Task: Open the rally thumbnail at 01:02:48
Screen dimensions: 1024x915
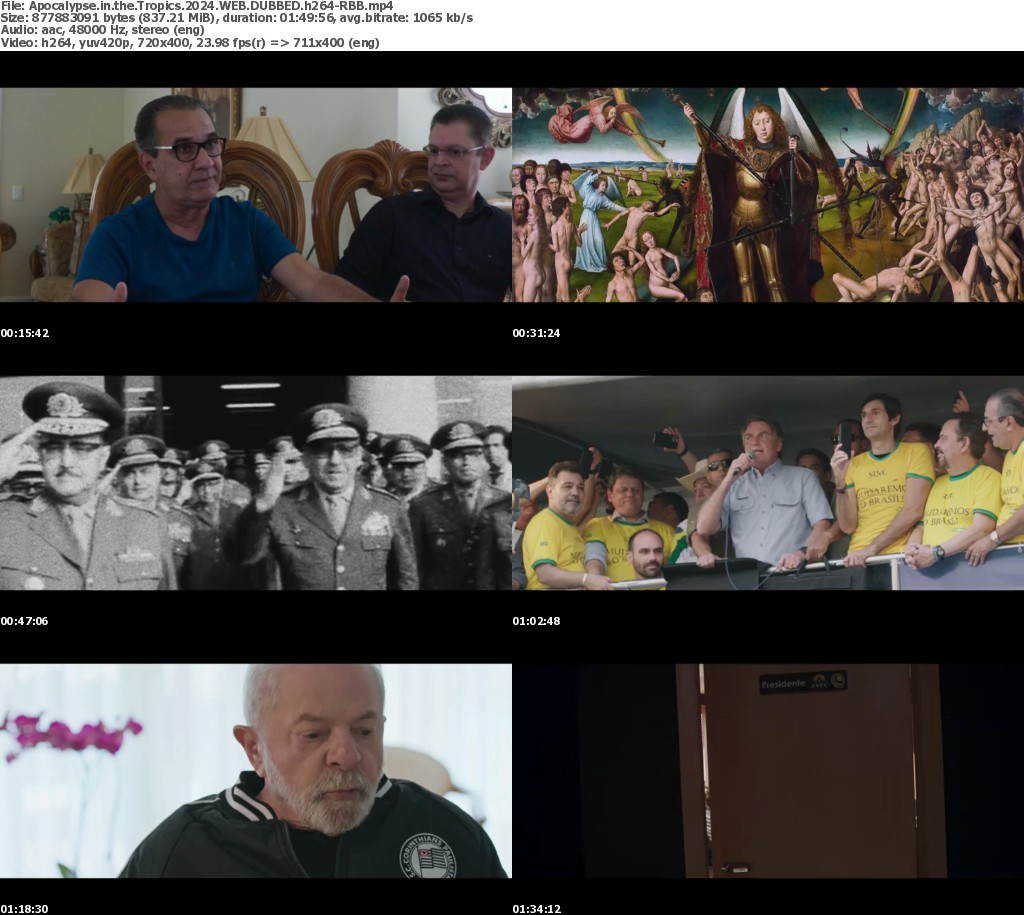Action: click(768, 483)
